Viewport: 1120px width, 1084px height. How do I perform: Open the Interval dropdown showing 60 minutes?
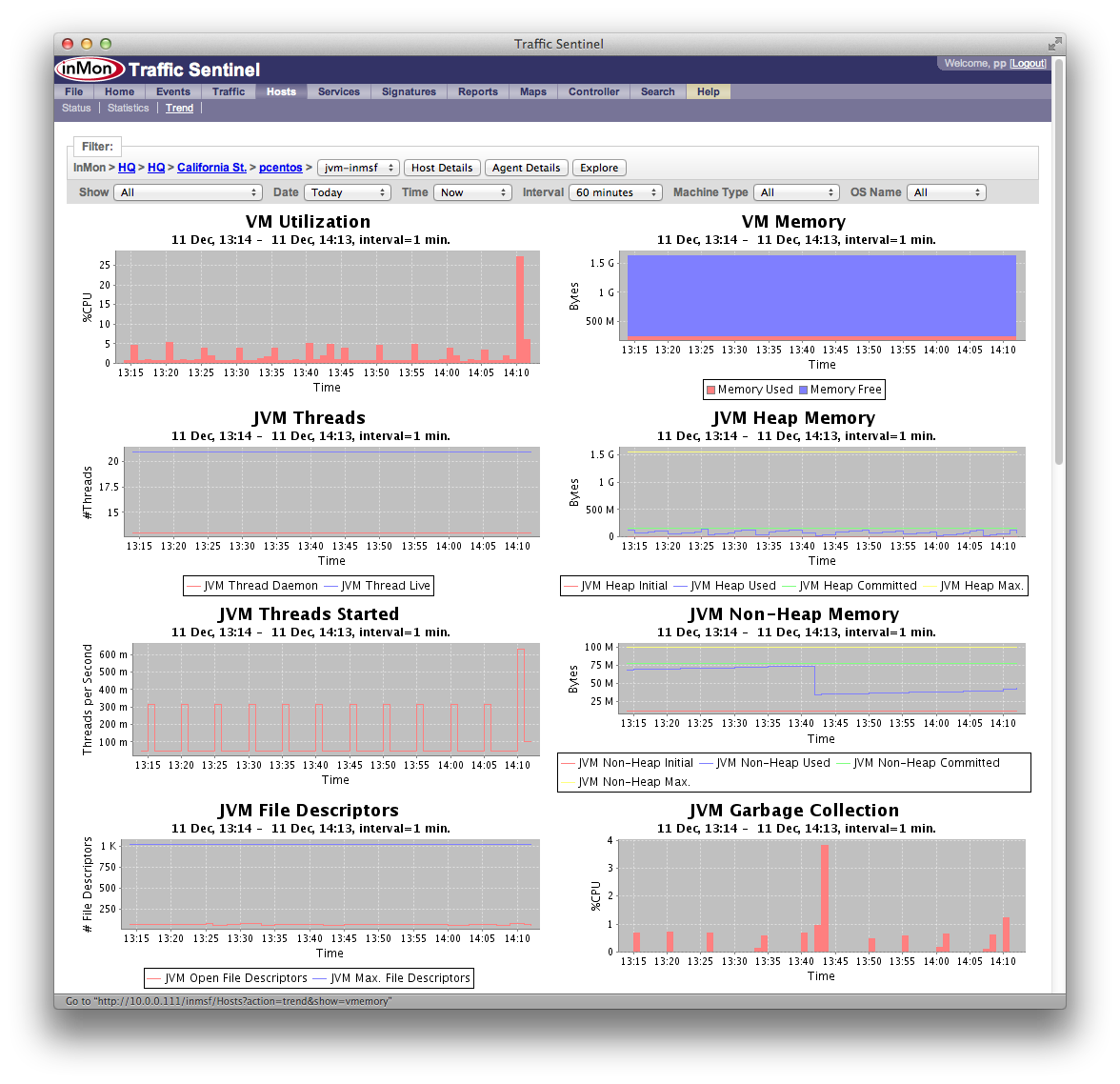pos(615,192)
